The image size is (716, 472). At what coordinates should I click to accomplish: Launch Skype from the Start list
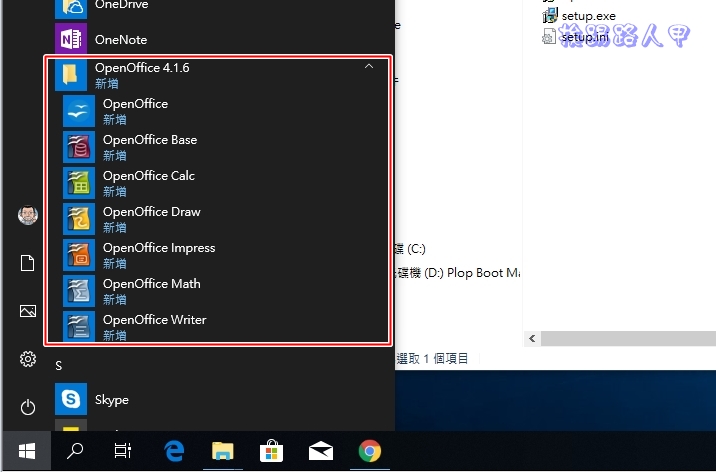[x=71, y=399]
